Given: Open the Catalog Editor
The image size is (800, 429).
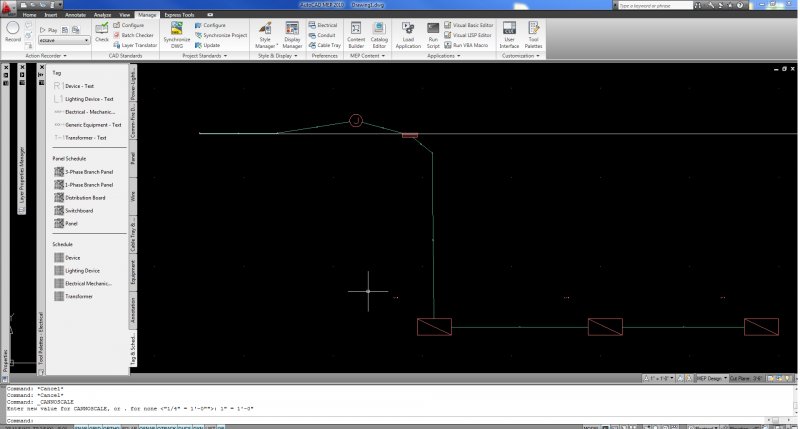Looking at the screenshot, I should tap(379, 35).
